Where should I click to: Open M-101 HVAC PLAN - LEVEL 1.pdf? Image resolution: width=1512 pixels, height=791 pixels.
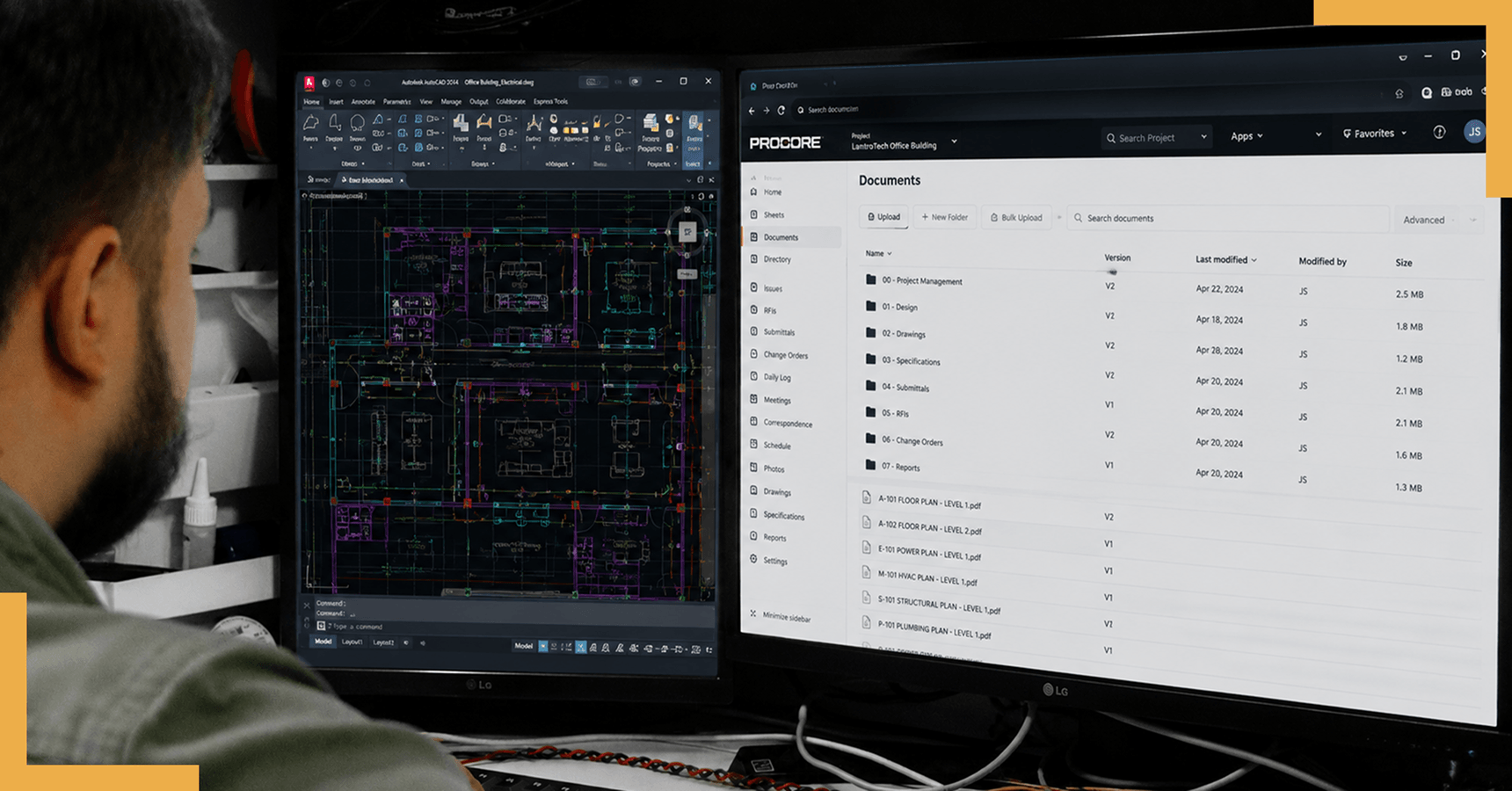coord(920,577)
